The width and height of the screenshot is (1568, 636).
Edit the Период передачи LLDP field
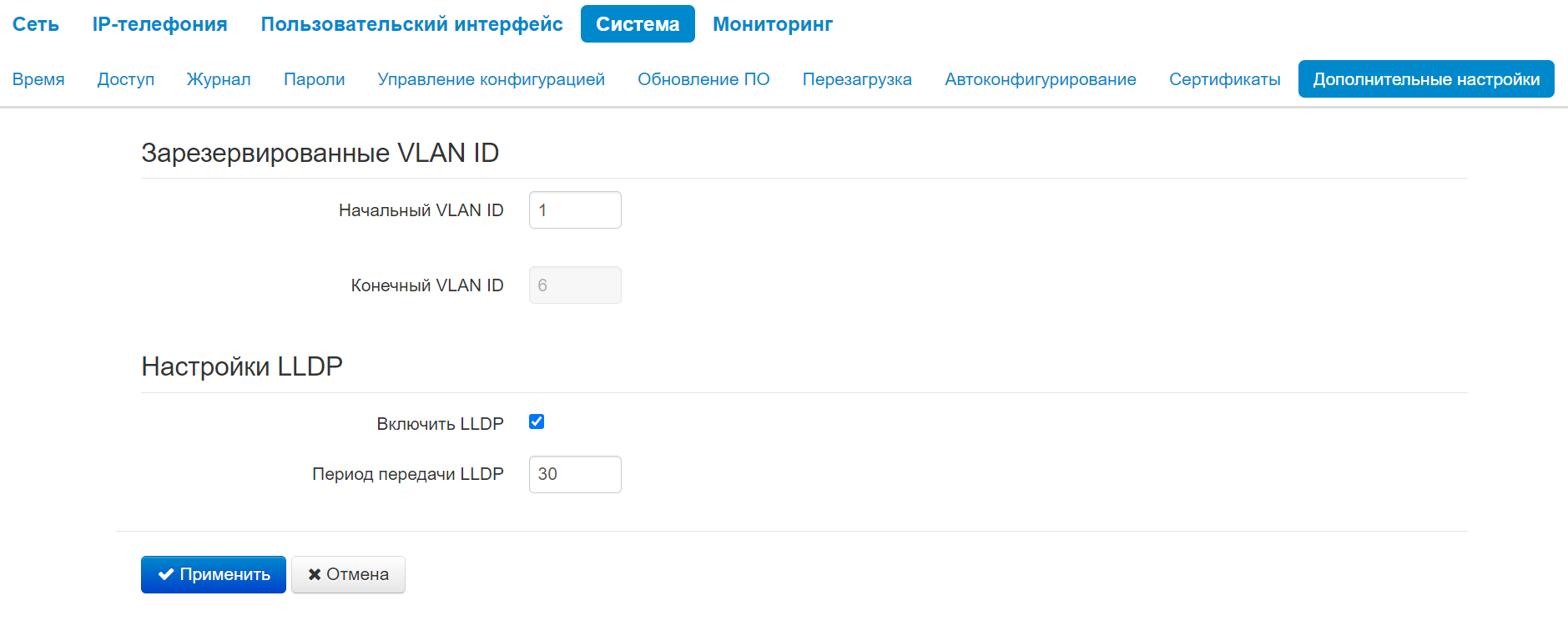point(575,474)
